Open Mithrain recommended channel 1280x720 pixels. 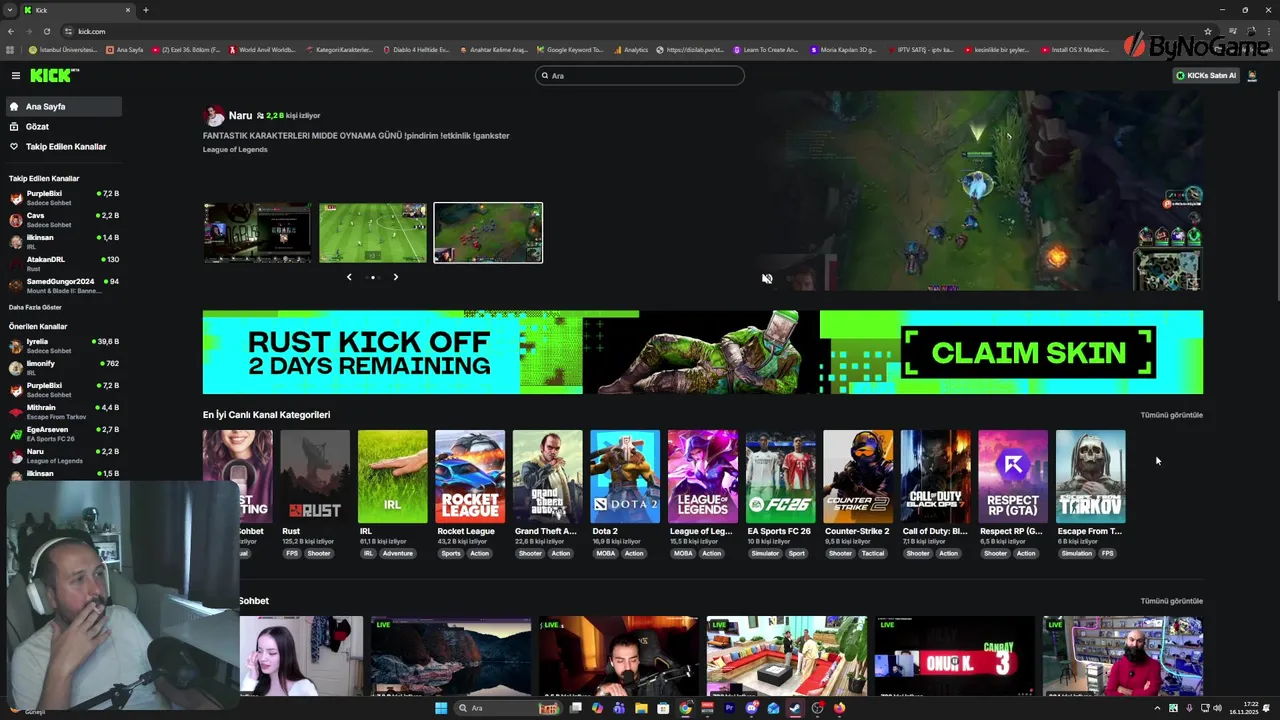tap(63, 411)
